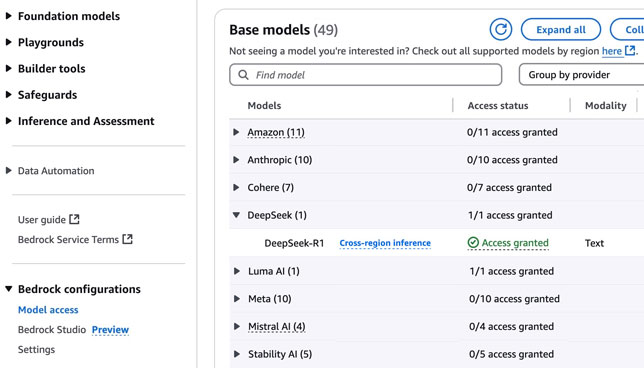Image resolution: width=644 pixels, height=368 pixels.
Task: Click the search magnifier icon in Find model
Action: click(x=243, y=75)
